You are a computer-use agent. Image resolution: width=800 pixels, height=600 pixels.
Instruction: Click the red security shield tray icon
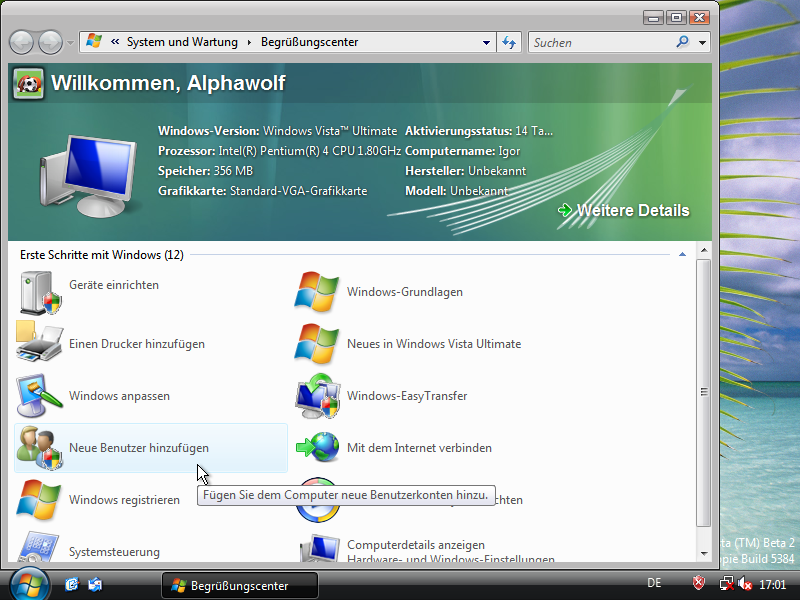point(700,583)
